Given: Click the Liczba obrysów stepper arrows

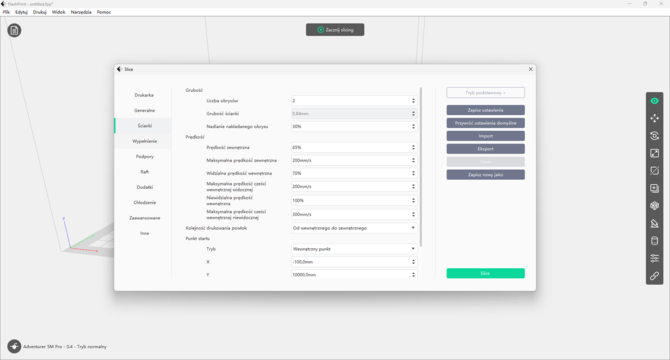Looking at the screenshot, I should click(x=413, y=101).
